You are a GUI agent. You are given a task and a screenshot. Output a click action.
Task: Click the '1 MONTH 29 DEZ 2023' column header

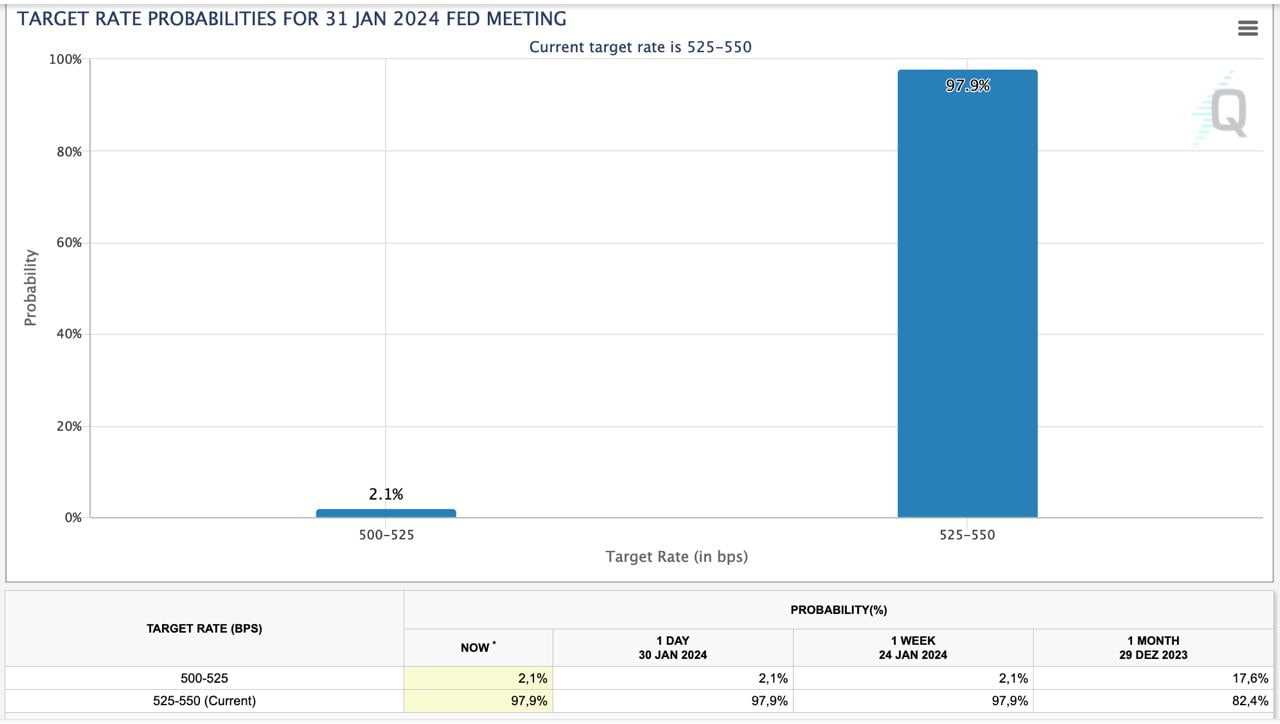pyautogui.click(x=1152, y=647)
